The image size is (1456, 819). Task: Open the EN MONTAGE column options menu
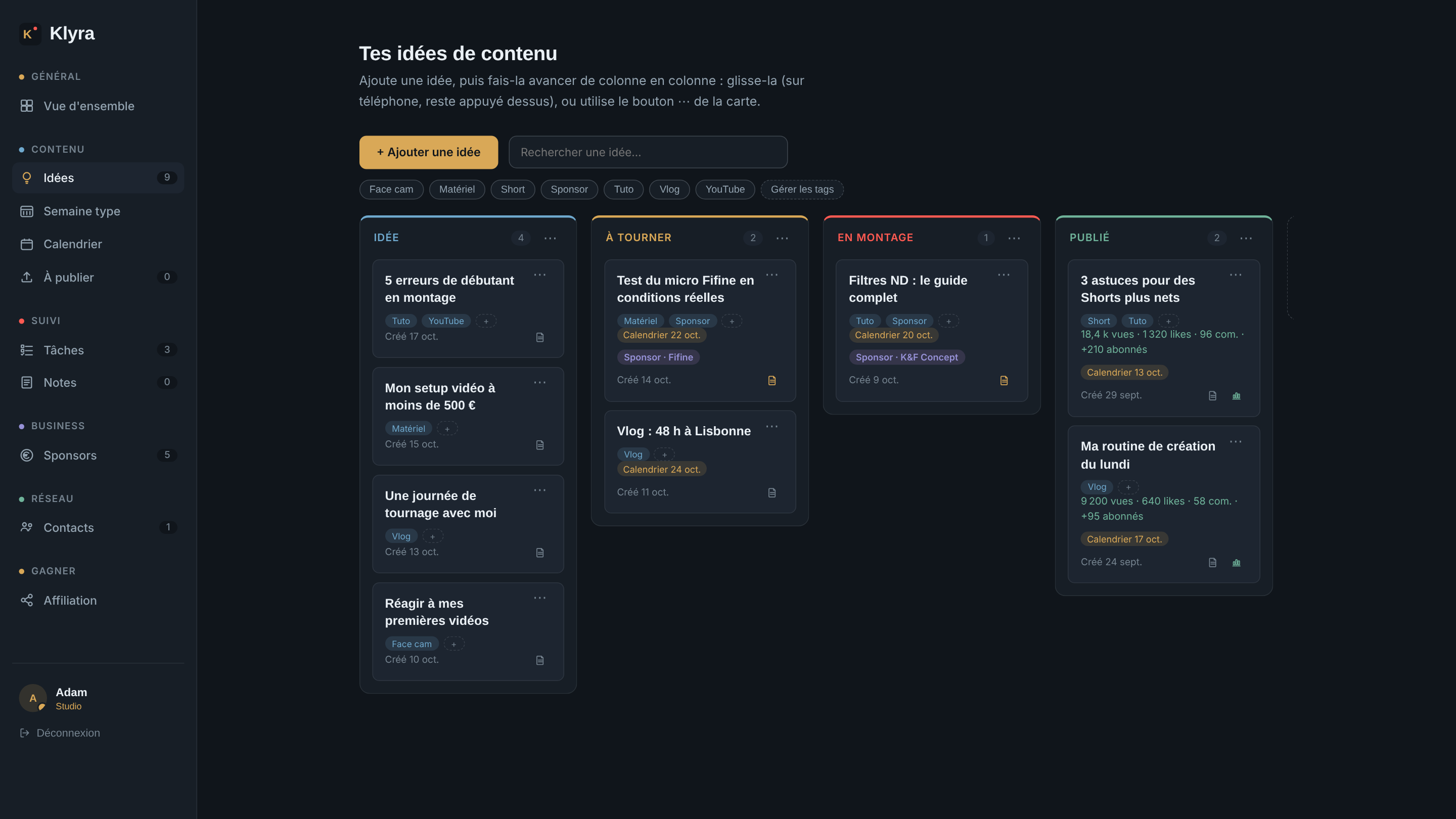(x=1014, y=239)
